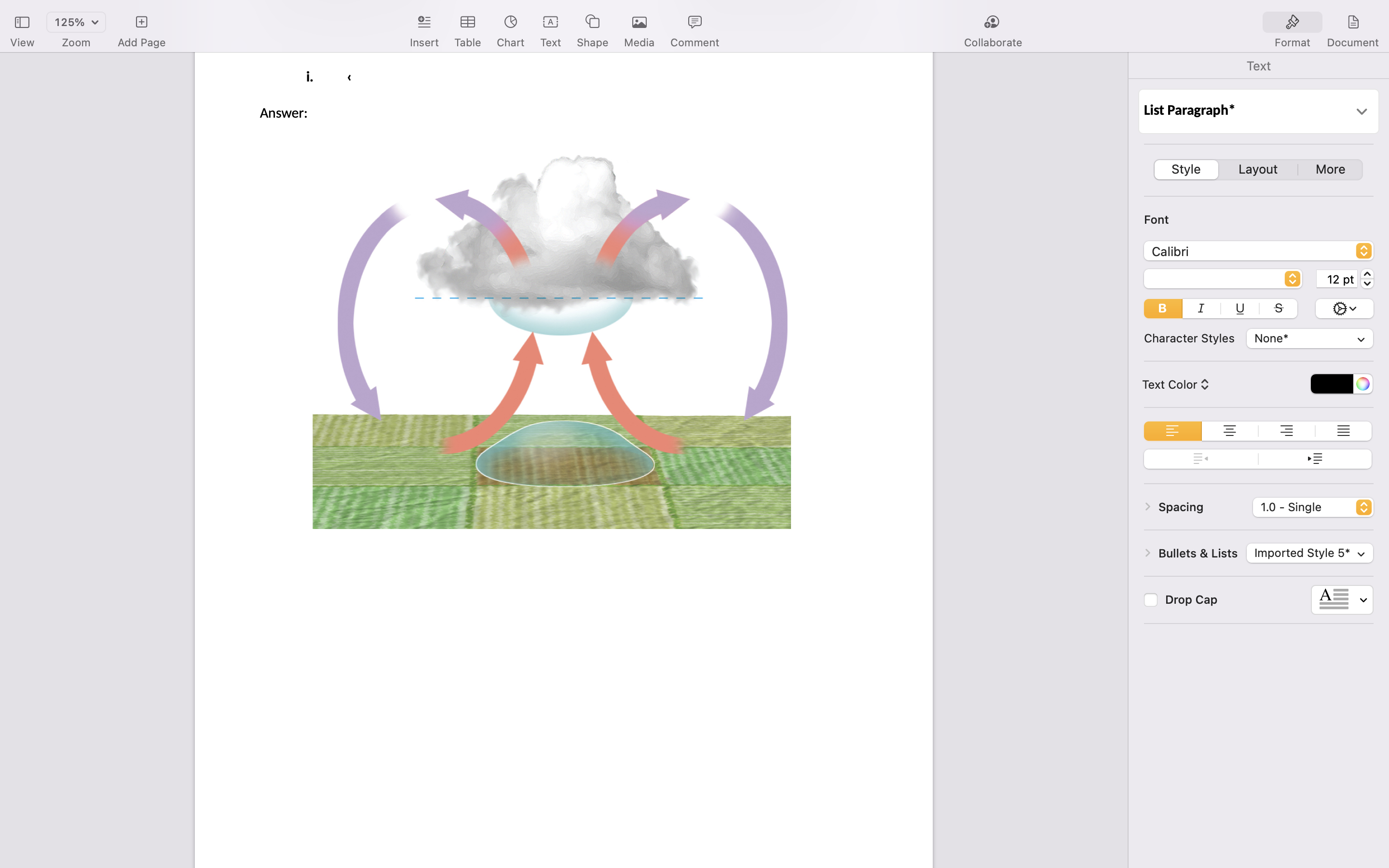Image resolution: width=1389 pixels, height=868 pixels.
Task: Insert a Table from the toolbar
Action: click(467, 22)
